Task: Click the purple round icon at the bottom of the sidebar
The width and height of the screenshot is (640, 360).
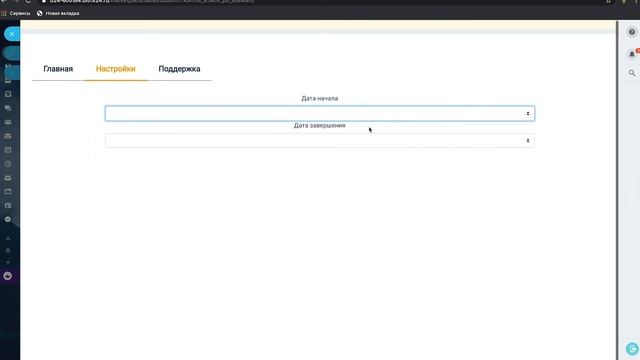Action: point(8,276)
